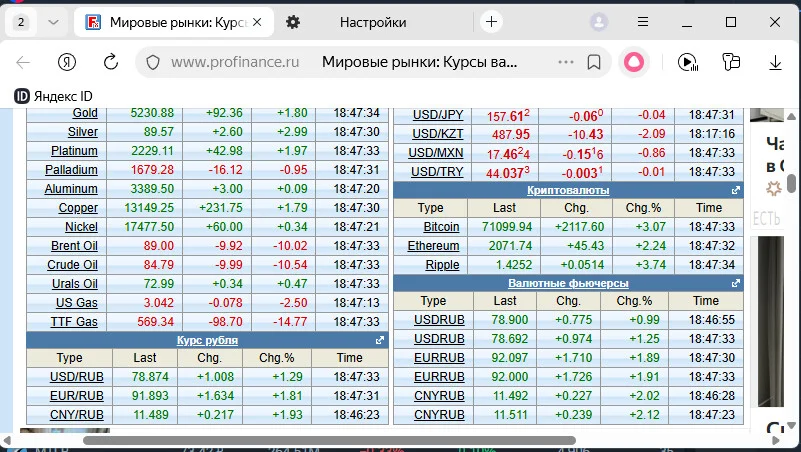Image resolution: width=801 pixels, height=452 pixels.
Task: Open the Brent Oil quote link
Action: (74, 246)
